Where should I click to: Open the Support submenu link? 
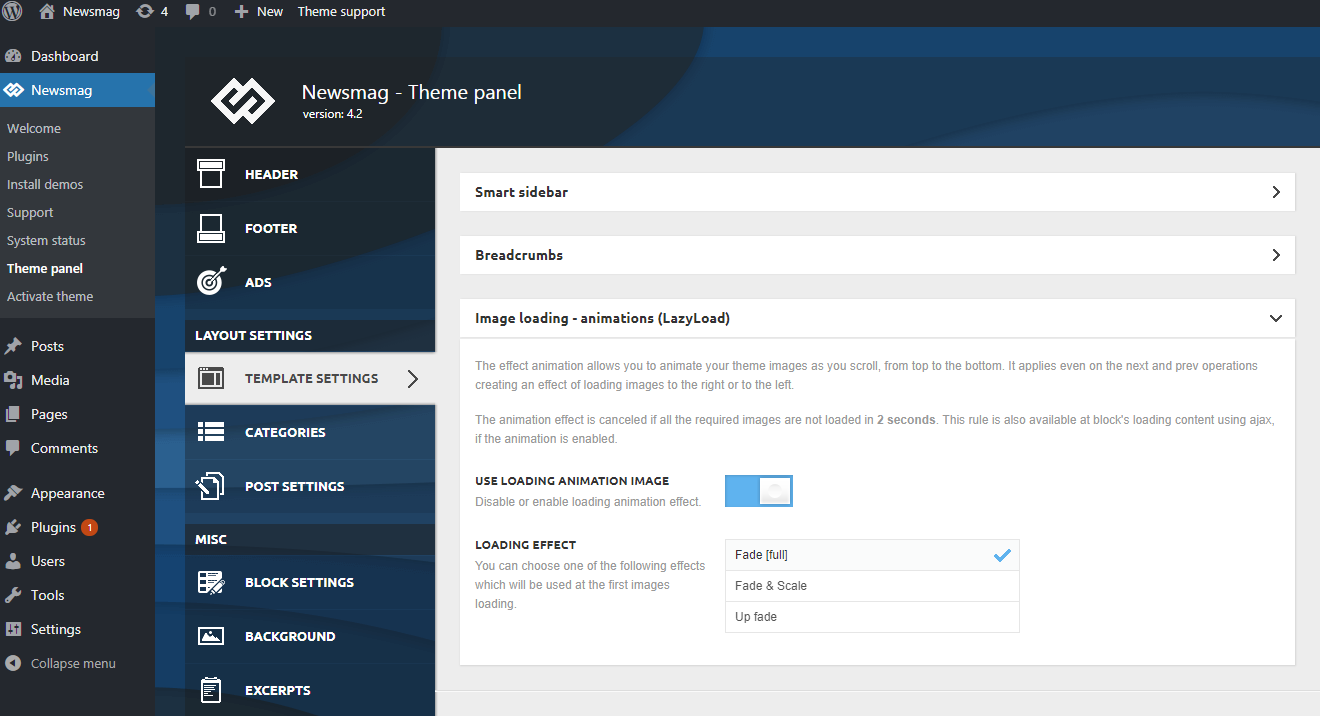(30, 212)
